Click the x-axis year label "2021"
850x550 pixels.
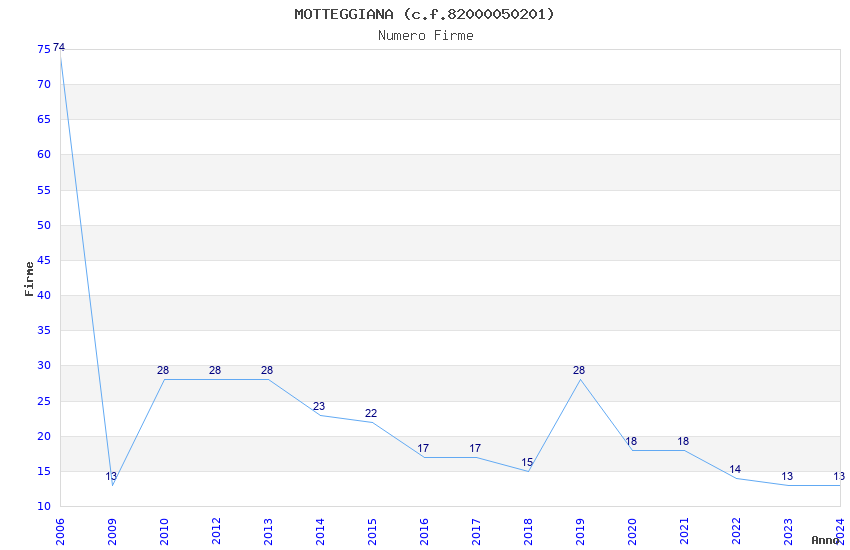[685, 532]
